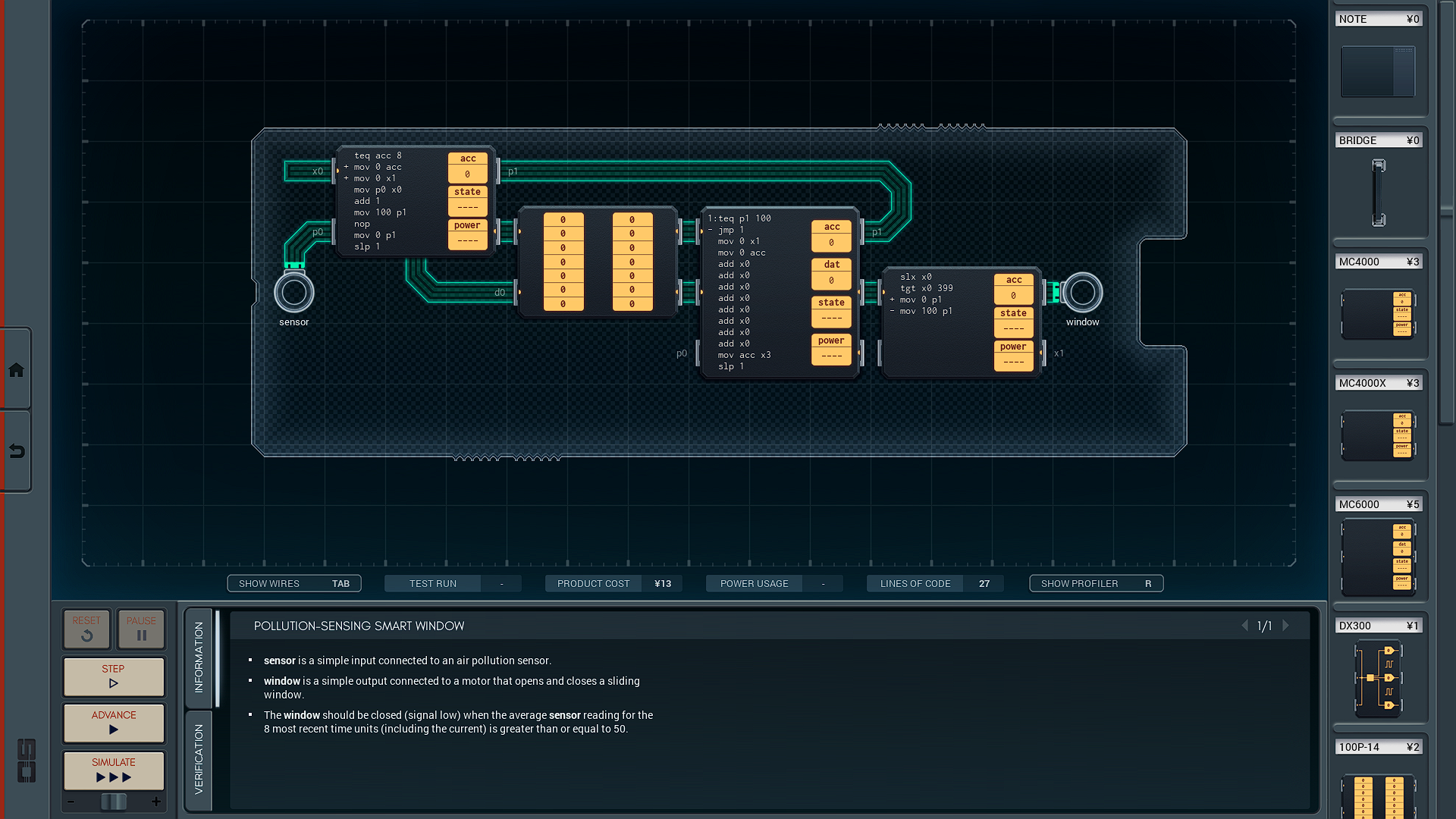
Task: Step the simulation once
Action: click(114, 676)
